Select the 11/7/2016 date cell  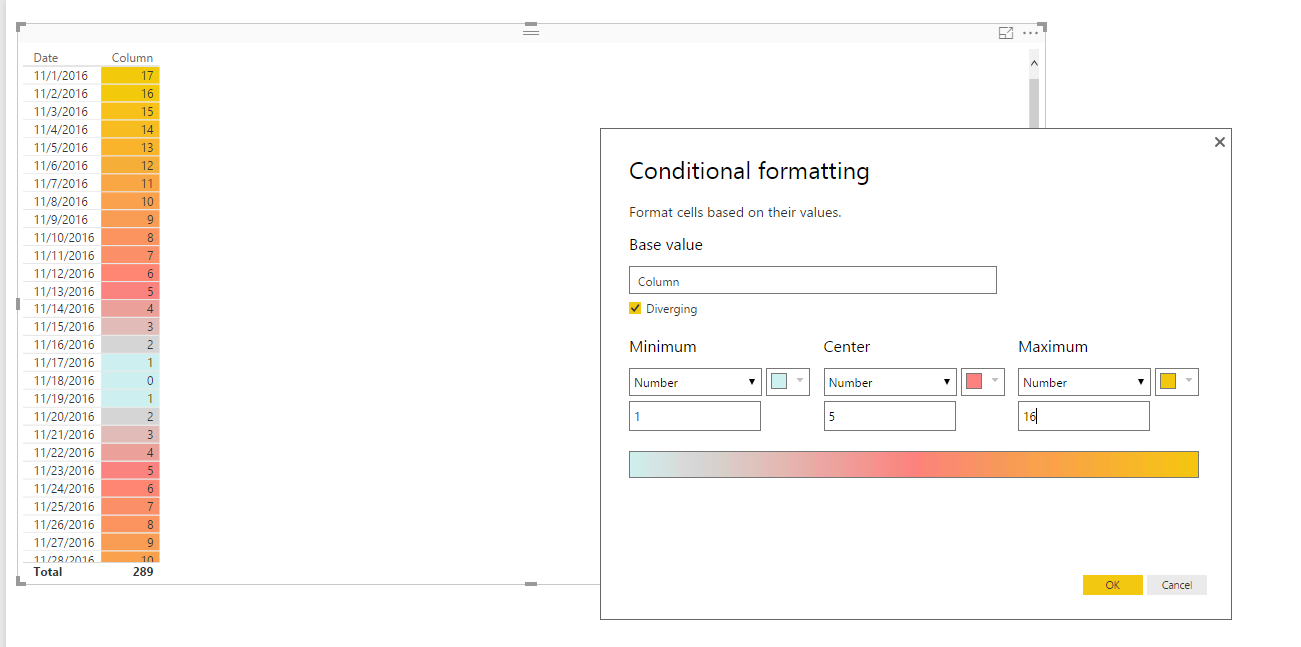click(61, 184)
